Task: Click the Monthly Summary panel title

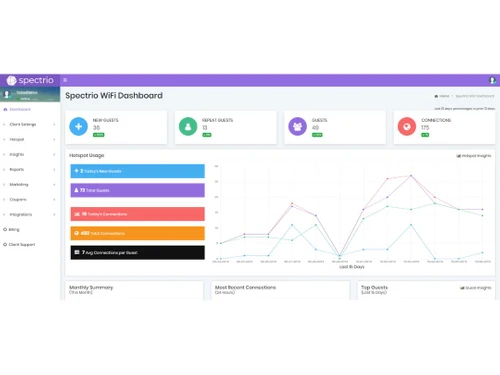Action: pos(91,287)
